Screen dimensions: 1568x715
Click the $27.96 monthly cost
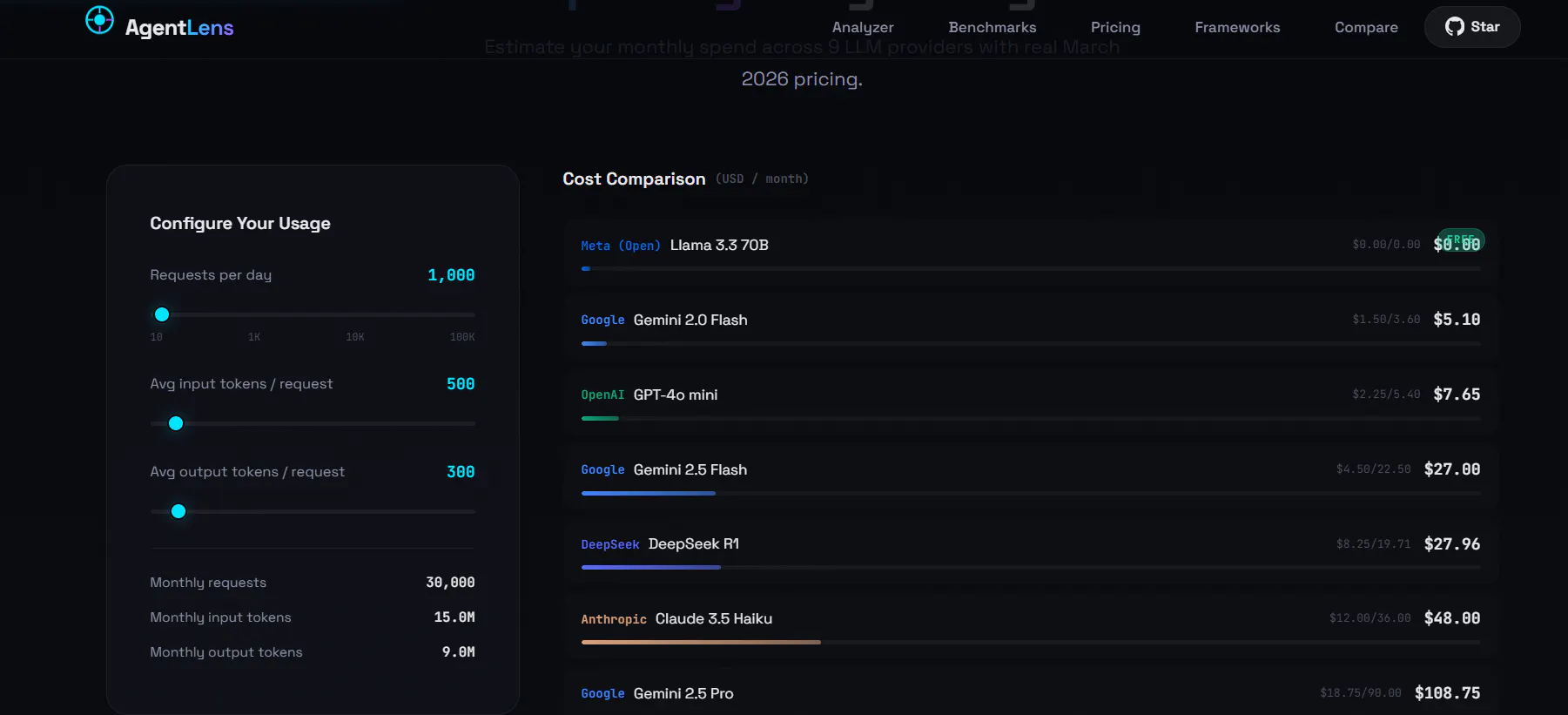point(1452,544)
